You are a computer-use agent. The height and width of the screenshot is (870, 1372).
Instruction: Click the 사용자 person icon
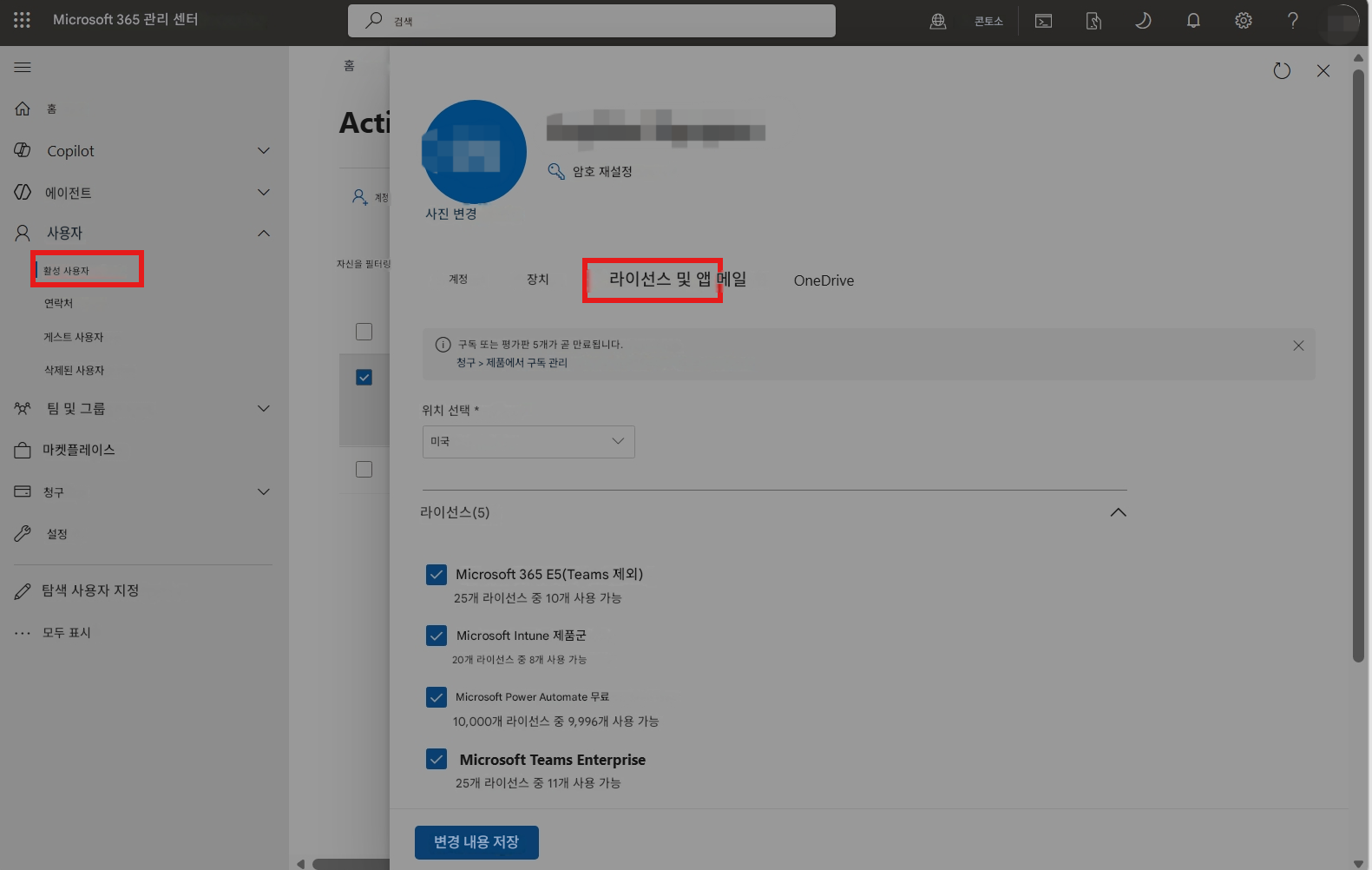point(23,233)
